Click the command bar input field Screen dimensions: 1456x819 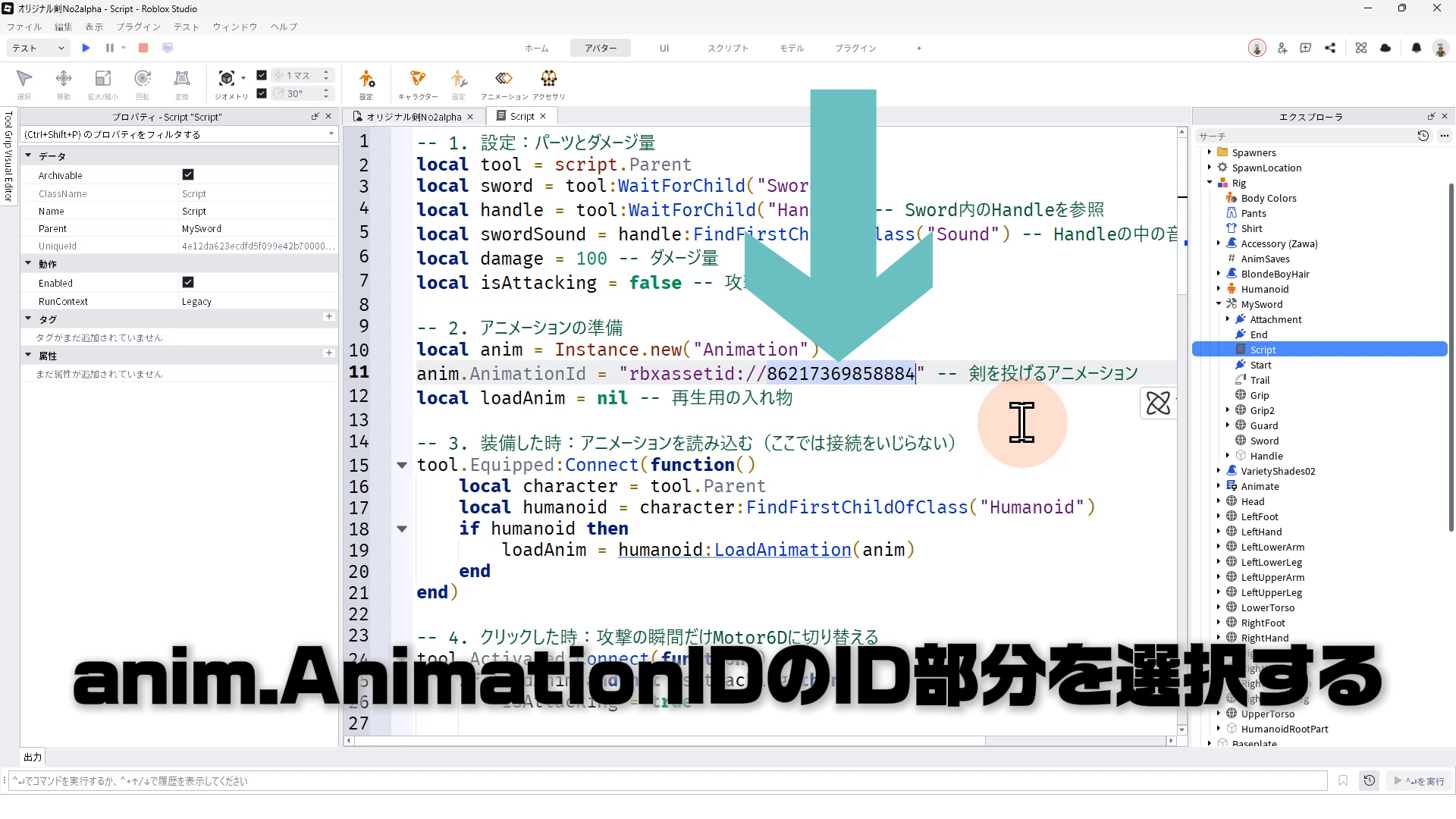tap(667, 780)
